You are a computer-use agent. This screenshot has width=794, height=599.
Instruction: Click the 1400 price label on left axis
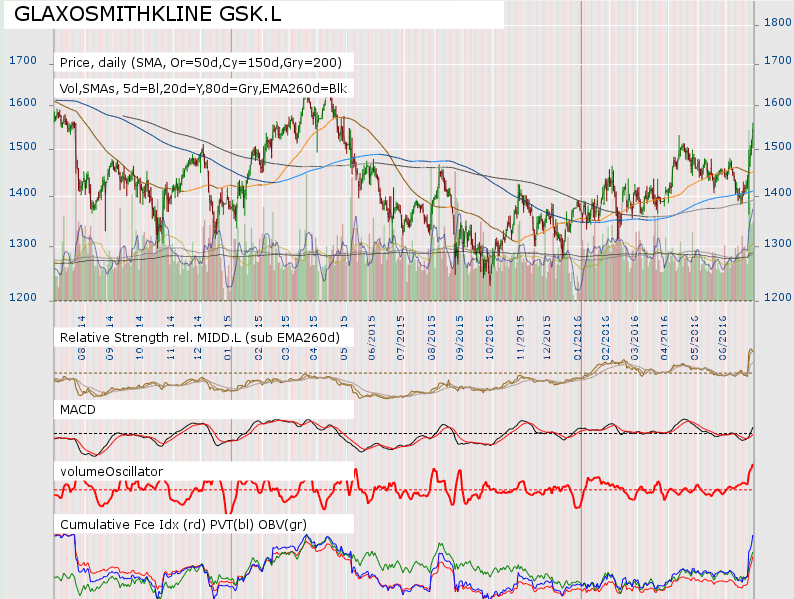pos(23,193)
